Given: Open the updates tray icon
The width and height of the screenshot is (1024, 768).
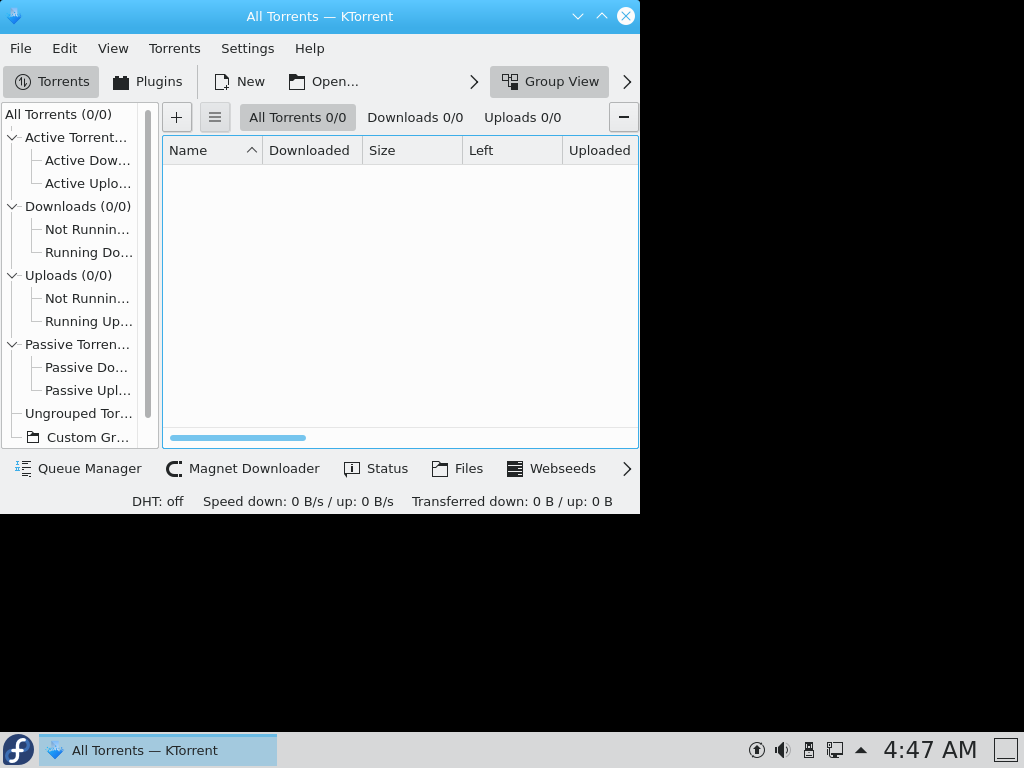Looking at the screenshot, I should (757, 750).
